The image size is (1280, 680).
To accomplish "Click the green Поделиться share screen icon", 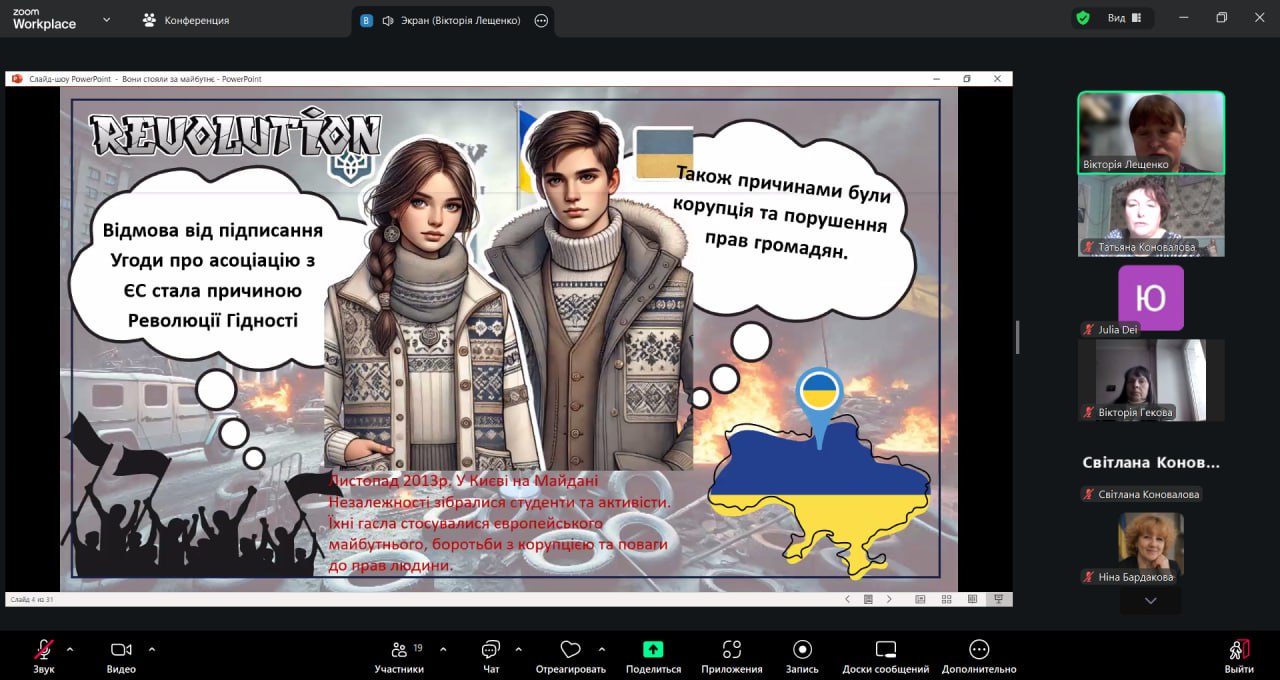I will pos(653,650).
